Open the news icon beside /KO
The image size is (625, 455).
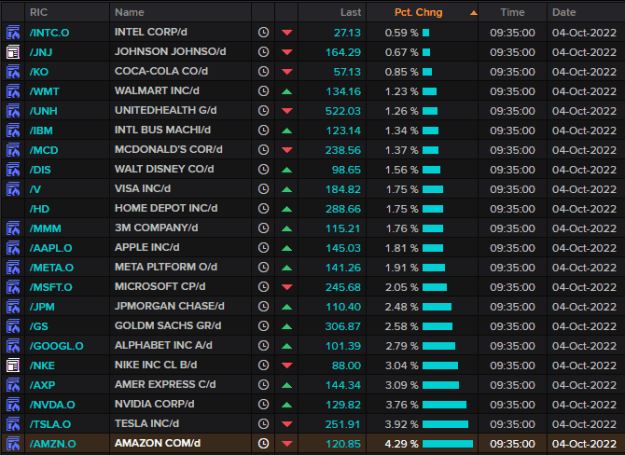(13, 72)
